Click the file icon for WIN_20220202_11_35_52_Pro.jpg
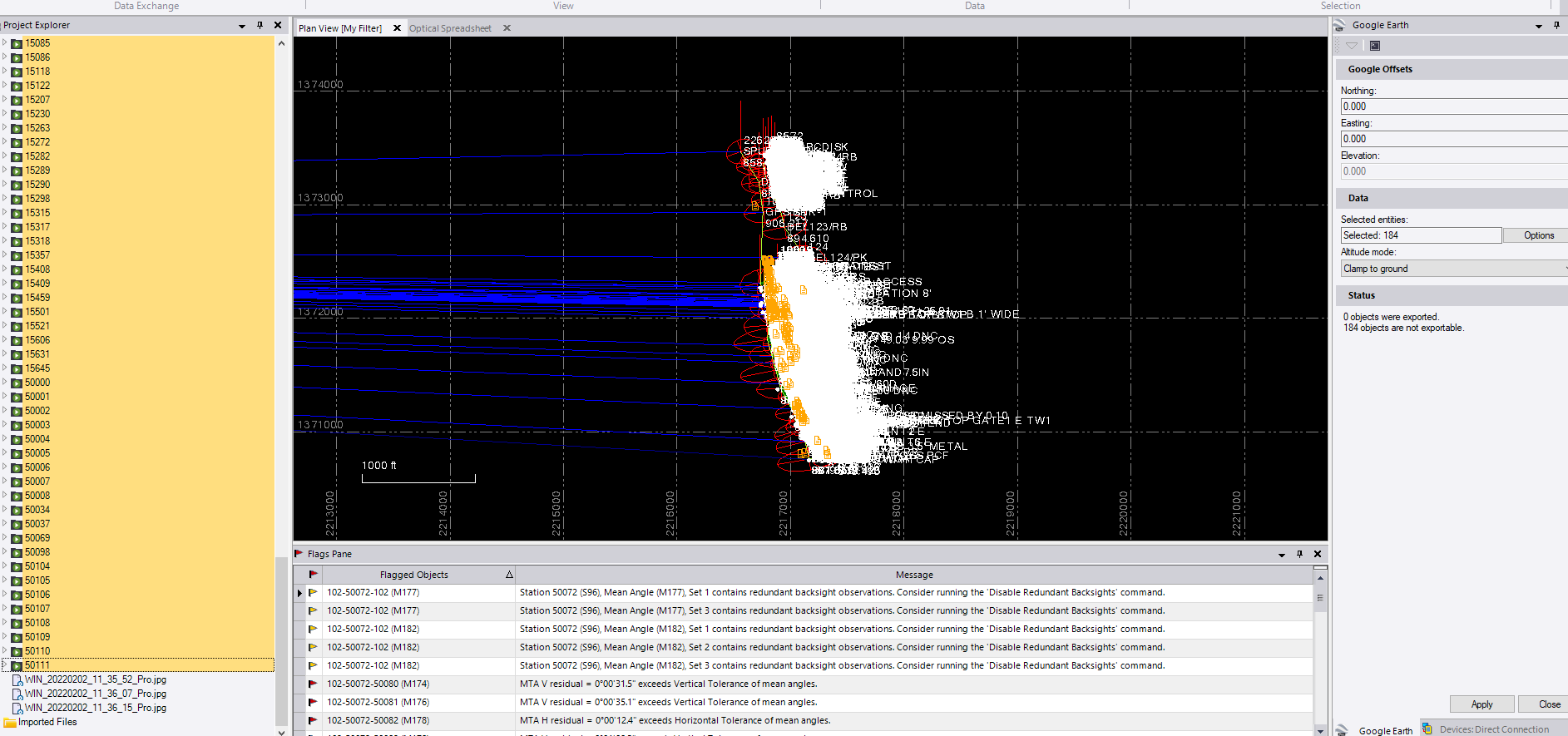The image size is (1568, 736). (17, 679)
